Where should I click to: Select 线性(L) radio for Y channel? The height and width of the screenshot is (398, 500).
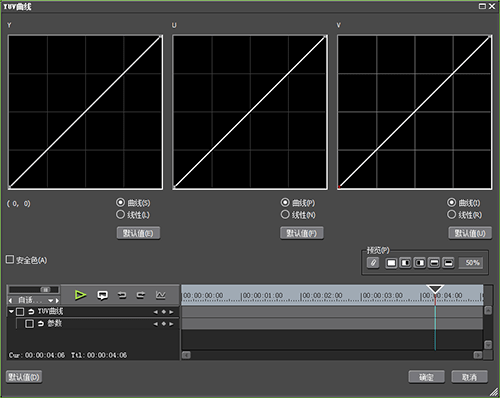(x=120, y=214)
